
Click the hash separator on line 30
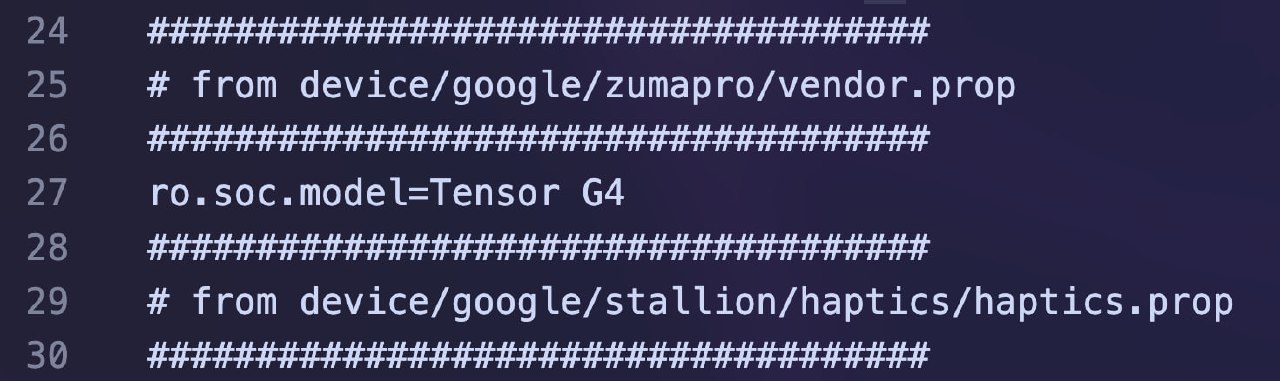click(539, 355)
